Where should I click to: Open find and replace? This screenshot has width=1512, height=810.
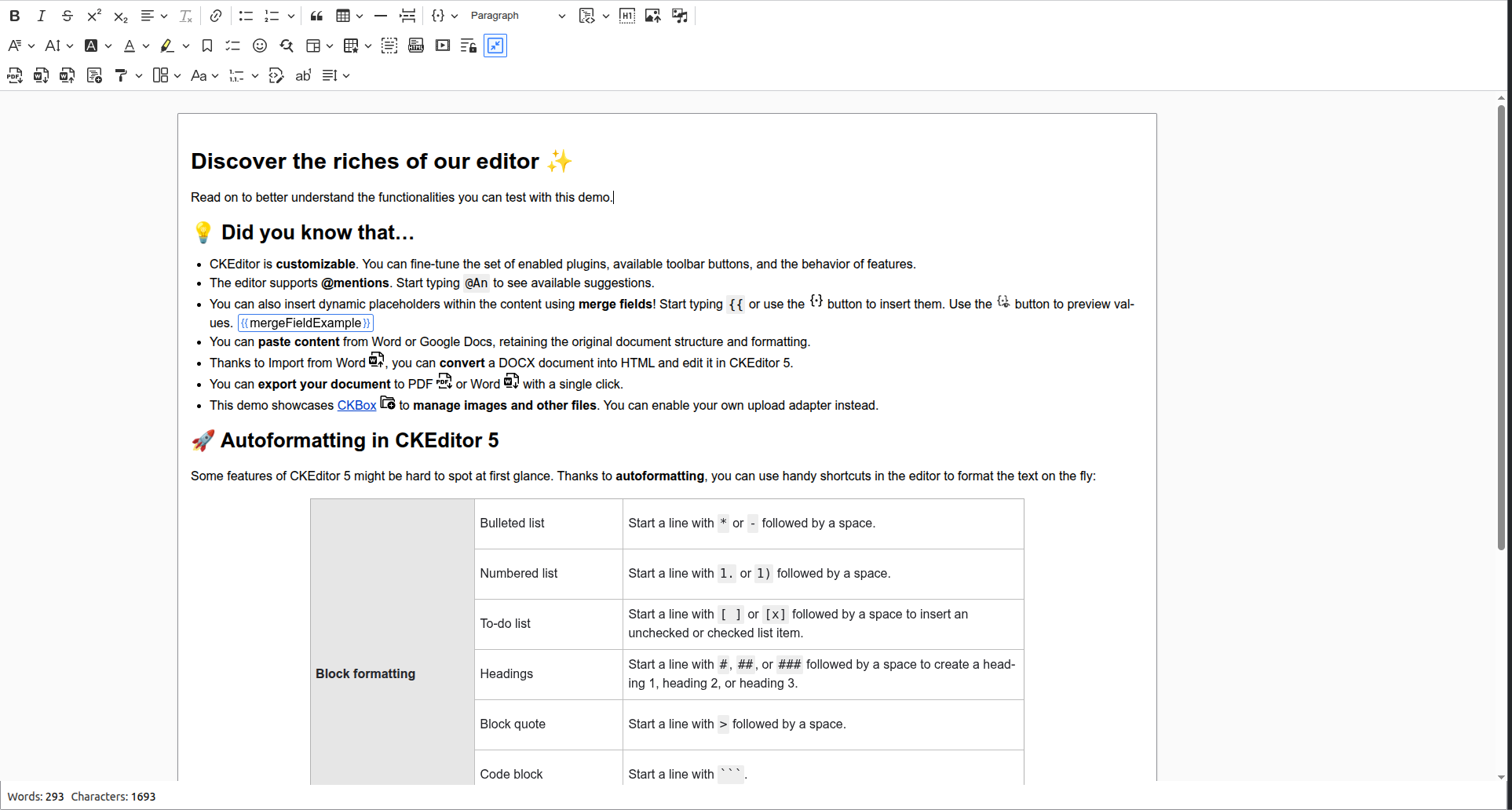click(x=287, y=46)
